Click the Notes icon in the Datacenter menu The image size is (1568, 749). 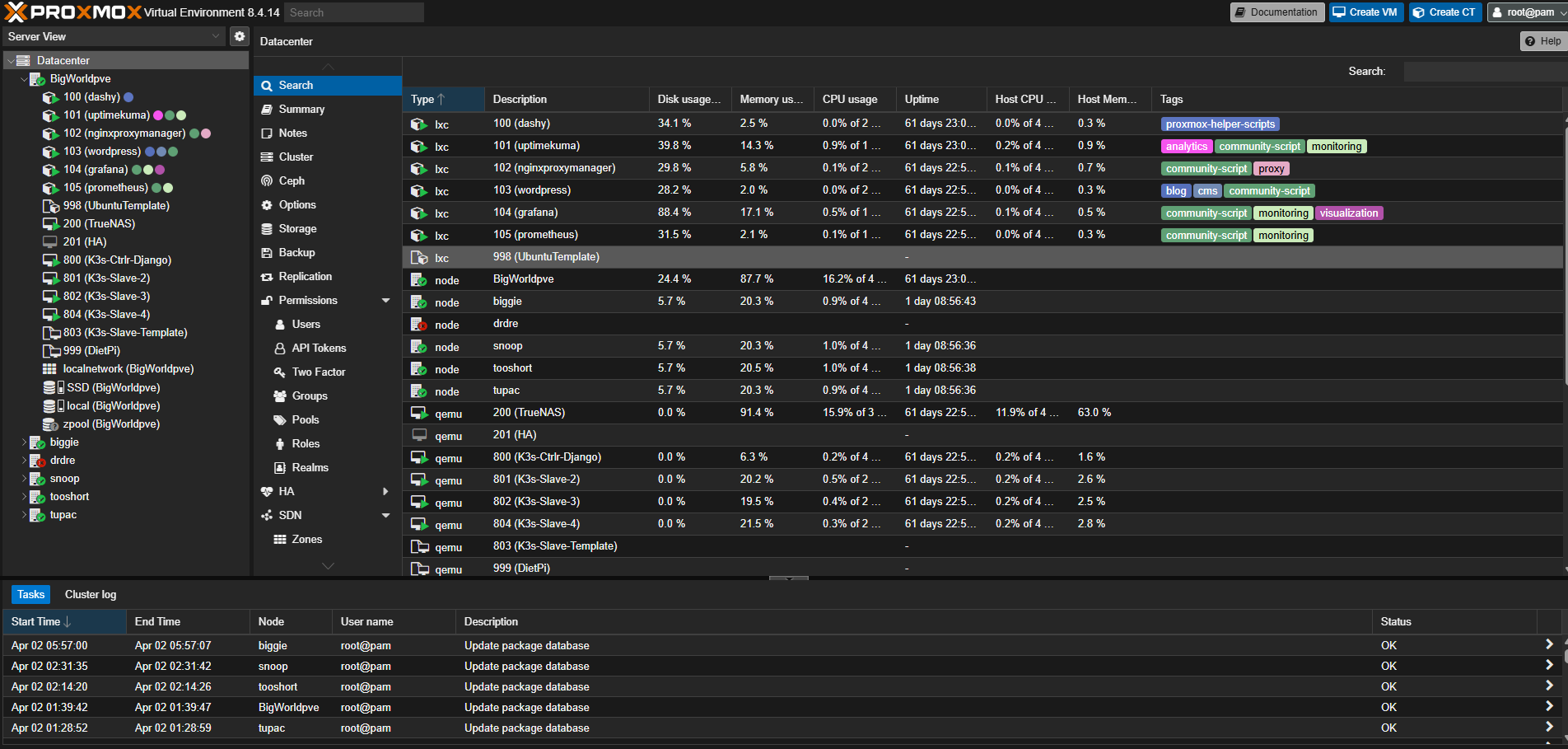point(267,133)
